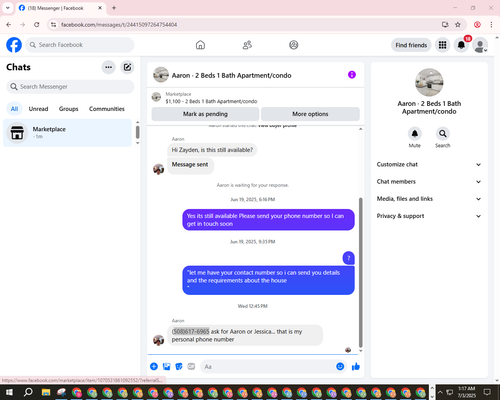Open Chrome tab search dropdown arrow
The width and height of the screenshot is (500, 400).
pos(8,8)
